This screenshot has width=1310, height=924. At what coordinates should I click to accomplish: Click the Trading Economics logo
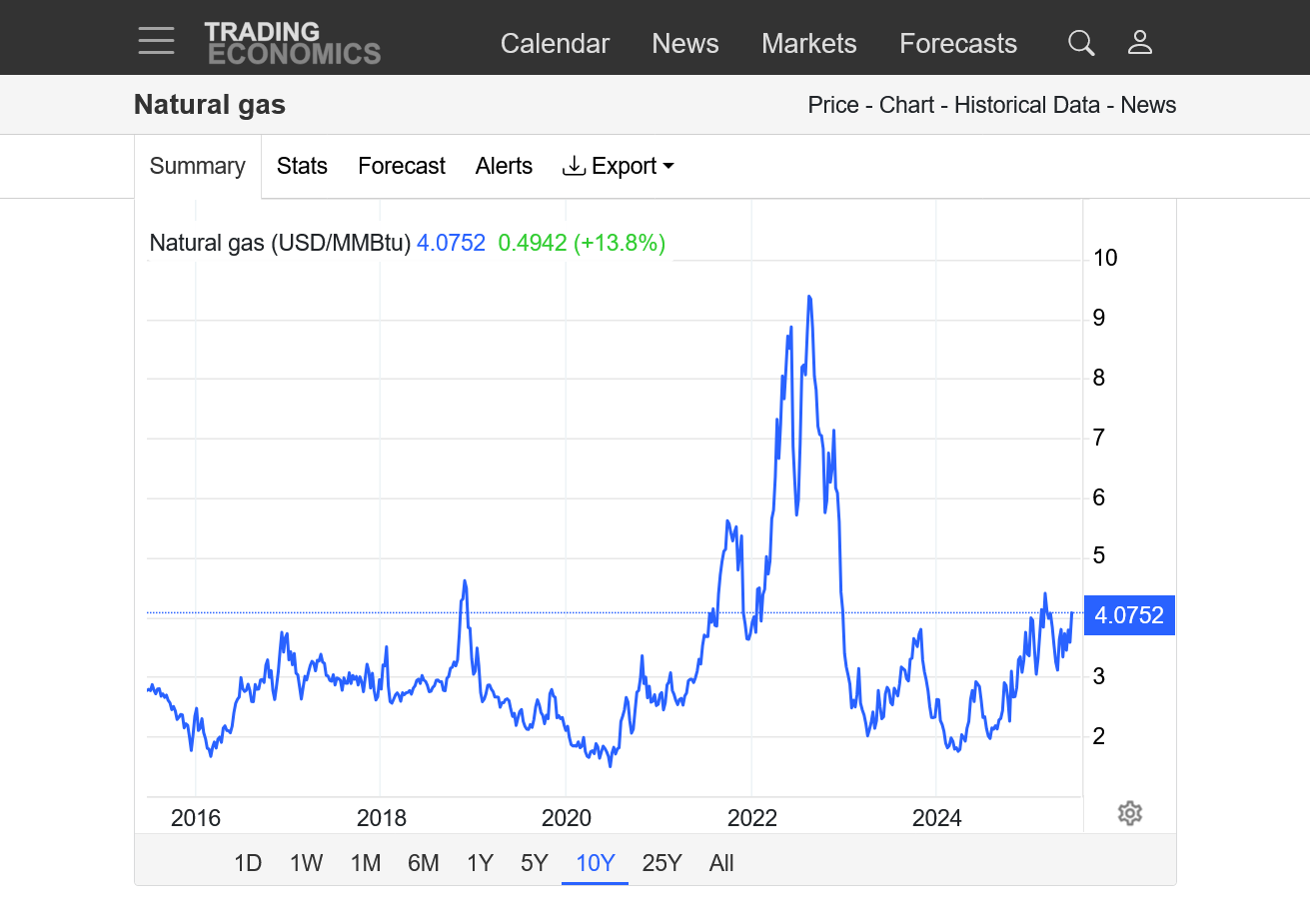click(292, 43)
